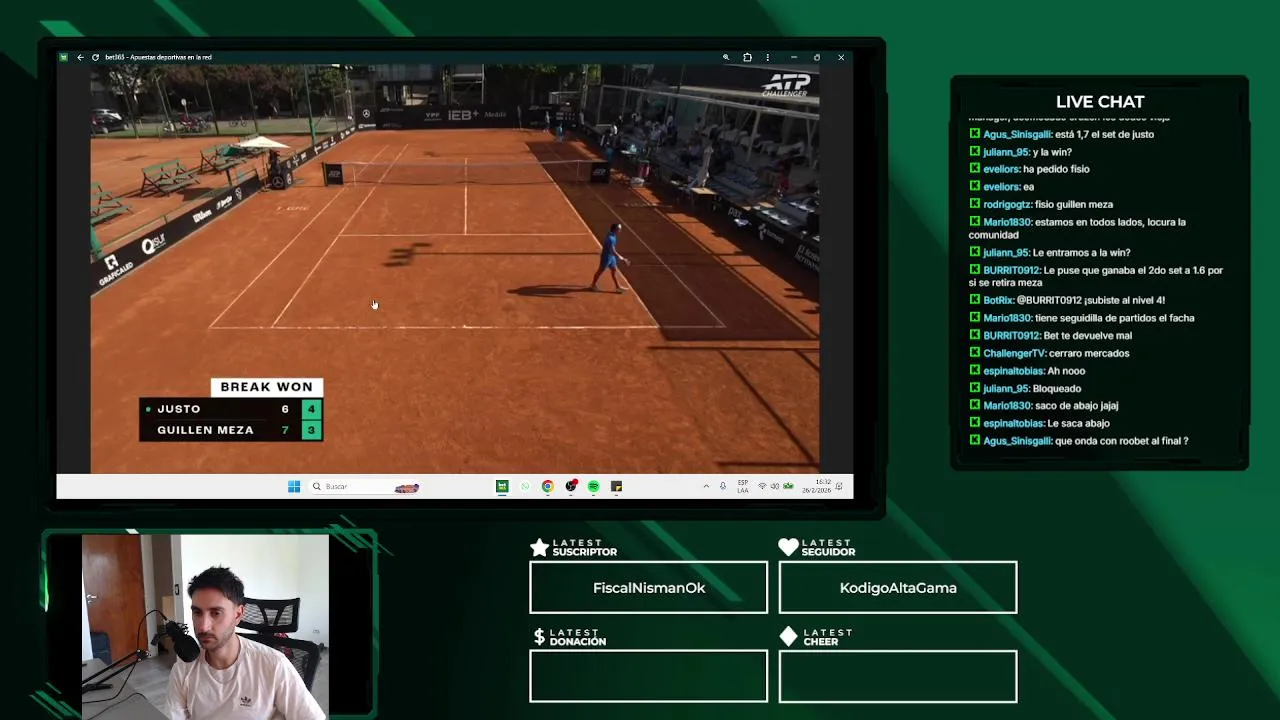The image size is (1280, 720).
Task: Go back in the bet365 window
Action: click(80, 57)
